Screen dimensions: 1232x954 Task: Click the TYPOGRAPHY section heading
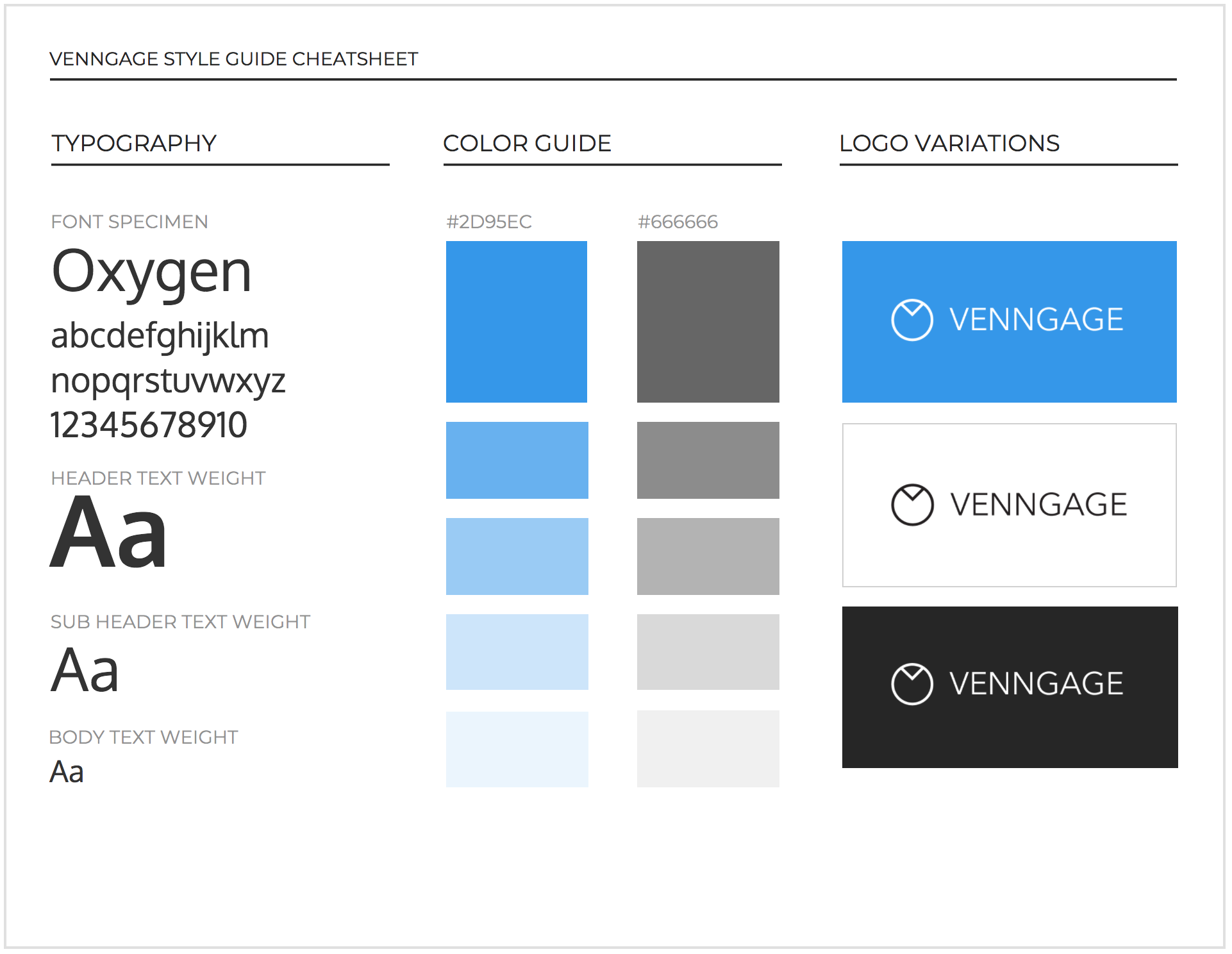134,143
